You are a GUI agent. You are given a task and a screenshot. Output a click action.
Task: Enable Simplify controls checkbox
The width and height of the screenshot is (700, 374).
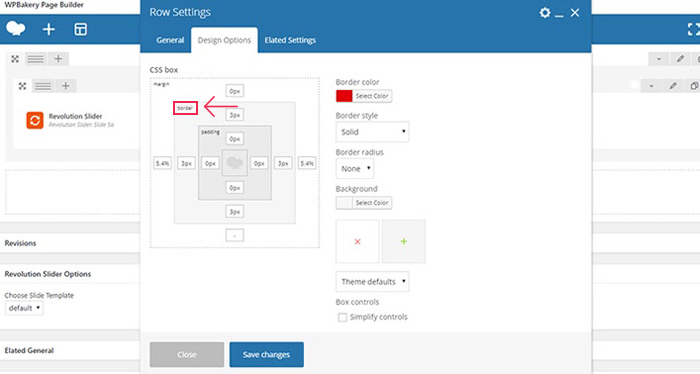342,317
